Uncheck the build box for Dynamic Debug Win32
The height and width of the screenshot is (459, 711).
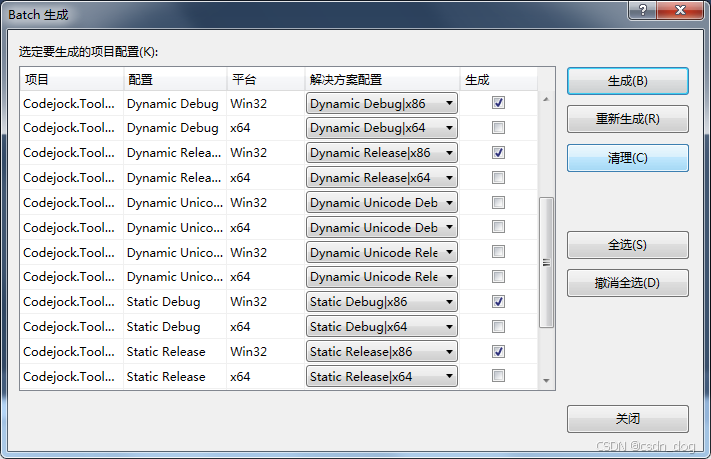coord(498,103)
